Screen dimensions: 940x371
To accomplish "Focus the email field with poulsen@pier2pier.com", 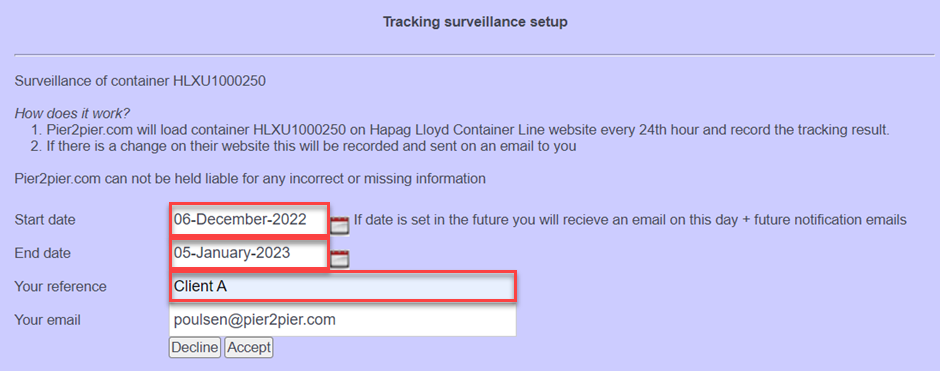I will [342, 320].
